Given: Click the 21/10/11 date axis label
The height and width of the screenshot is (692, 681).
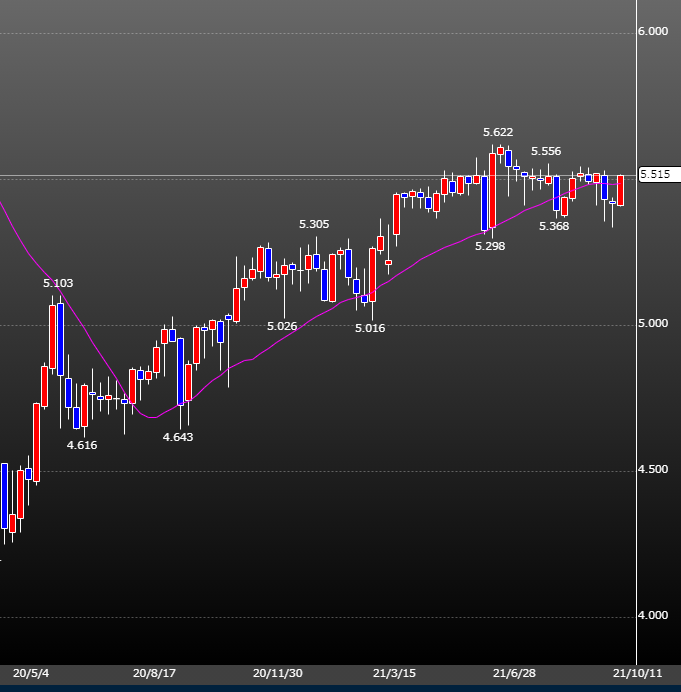Looking at the screenshot, I should point(638,673).
